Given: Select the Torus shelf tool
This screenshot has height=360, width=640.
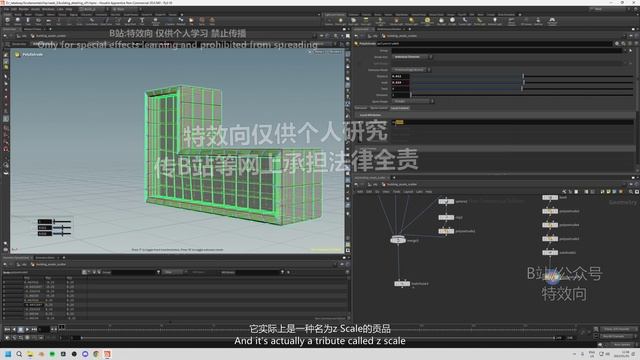Looking at the screenshot, I should coord(38,21).
